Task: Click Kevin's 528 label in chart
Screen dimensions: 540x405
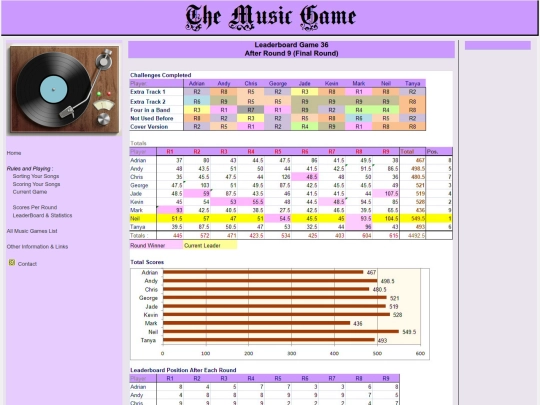Action: click(397, 315)
